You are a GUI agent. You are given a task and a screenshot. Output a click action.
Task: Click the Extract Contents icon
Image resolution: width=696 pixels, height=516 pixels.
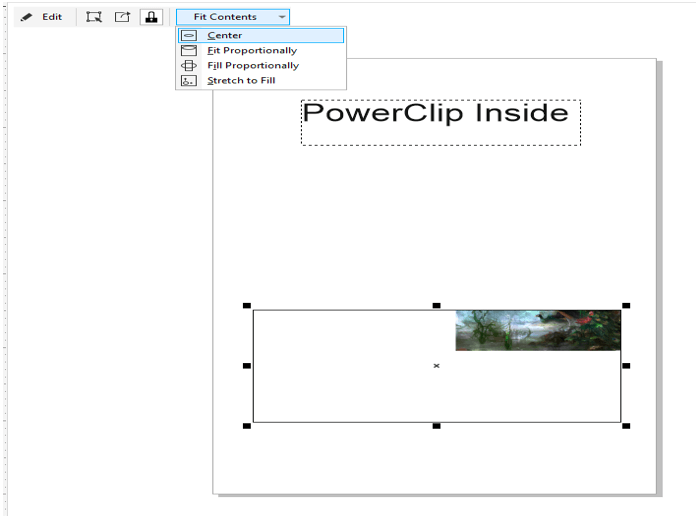(x=123, y=17)
